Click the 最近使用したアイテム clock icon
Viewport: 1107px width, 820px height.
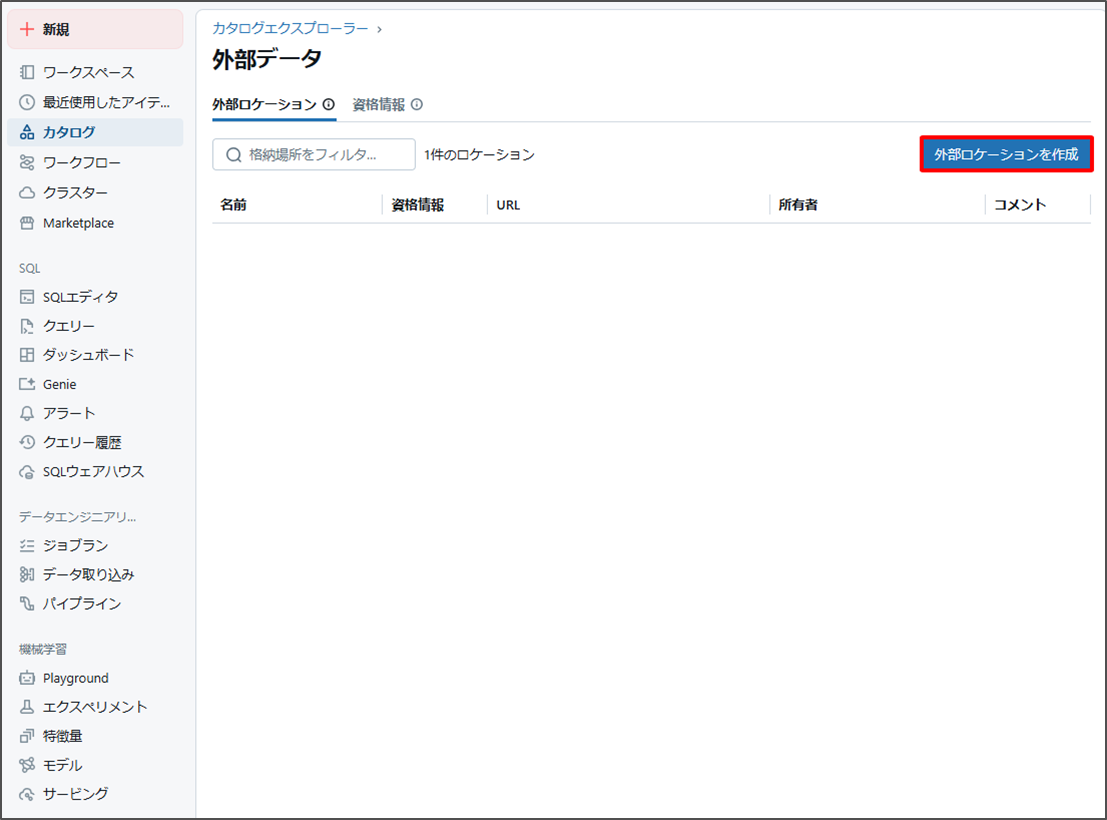pos(27,102)
